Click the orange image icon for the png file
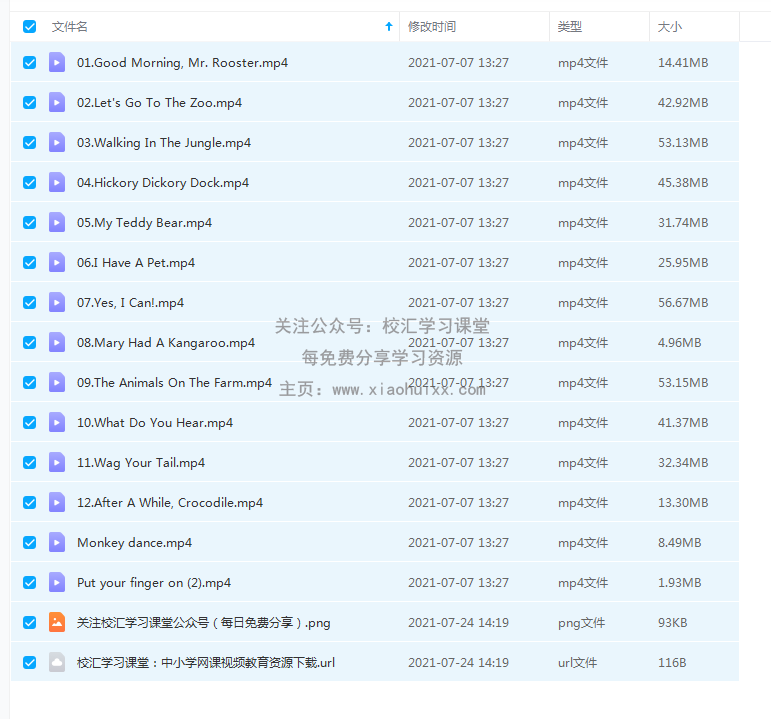This screenshot has height=719, width=771. (x=57, y=622)
